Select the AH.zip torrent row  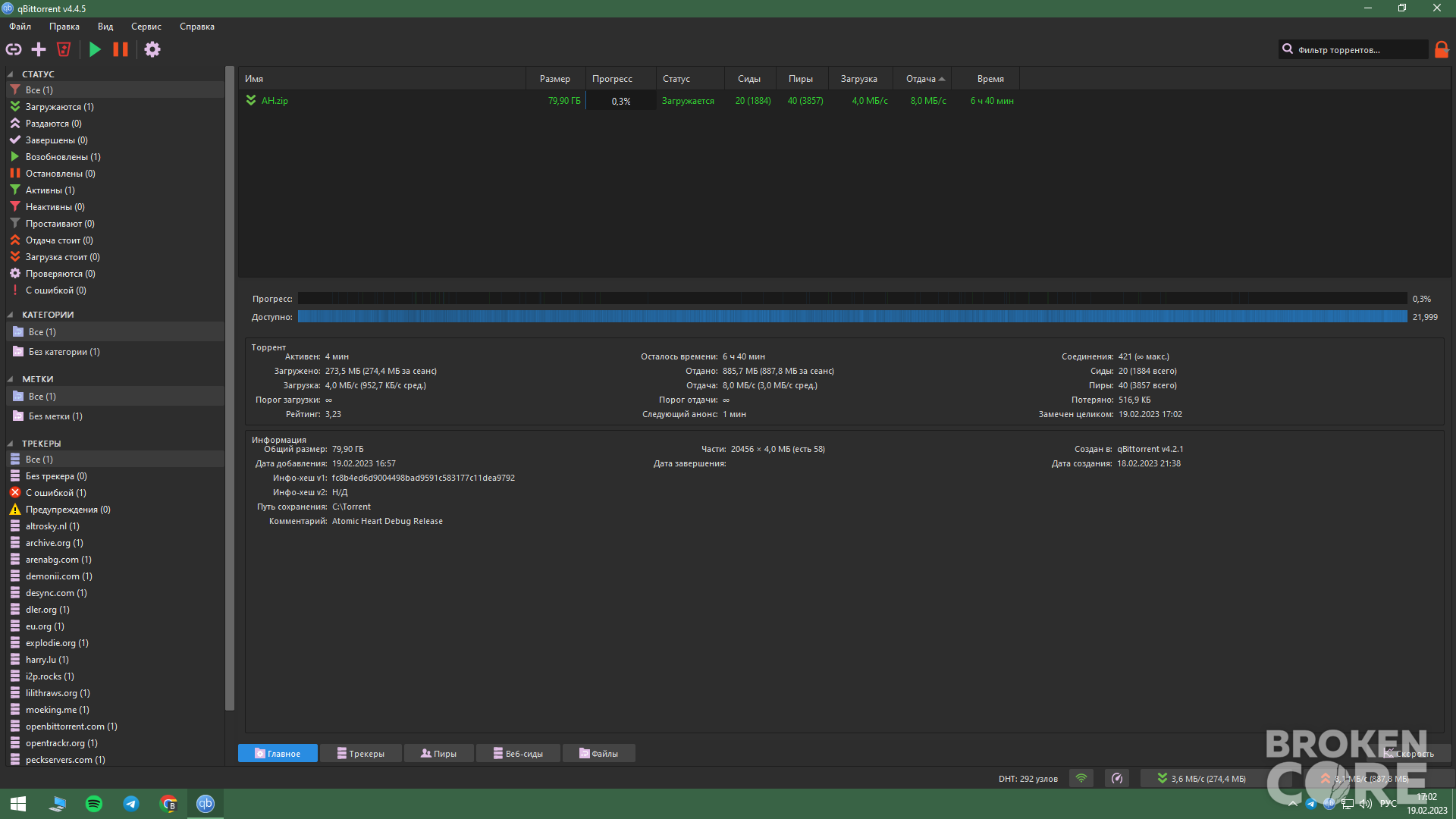(x=629, y=101)
